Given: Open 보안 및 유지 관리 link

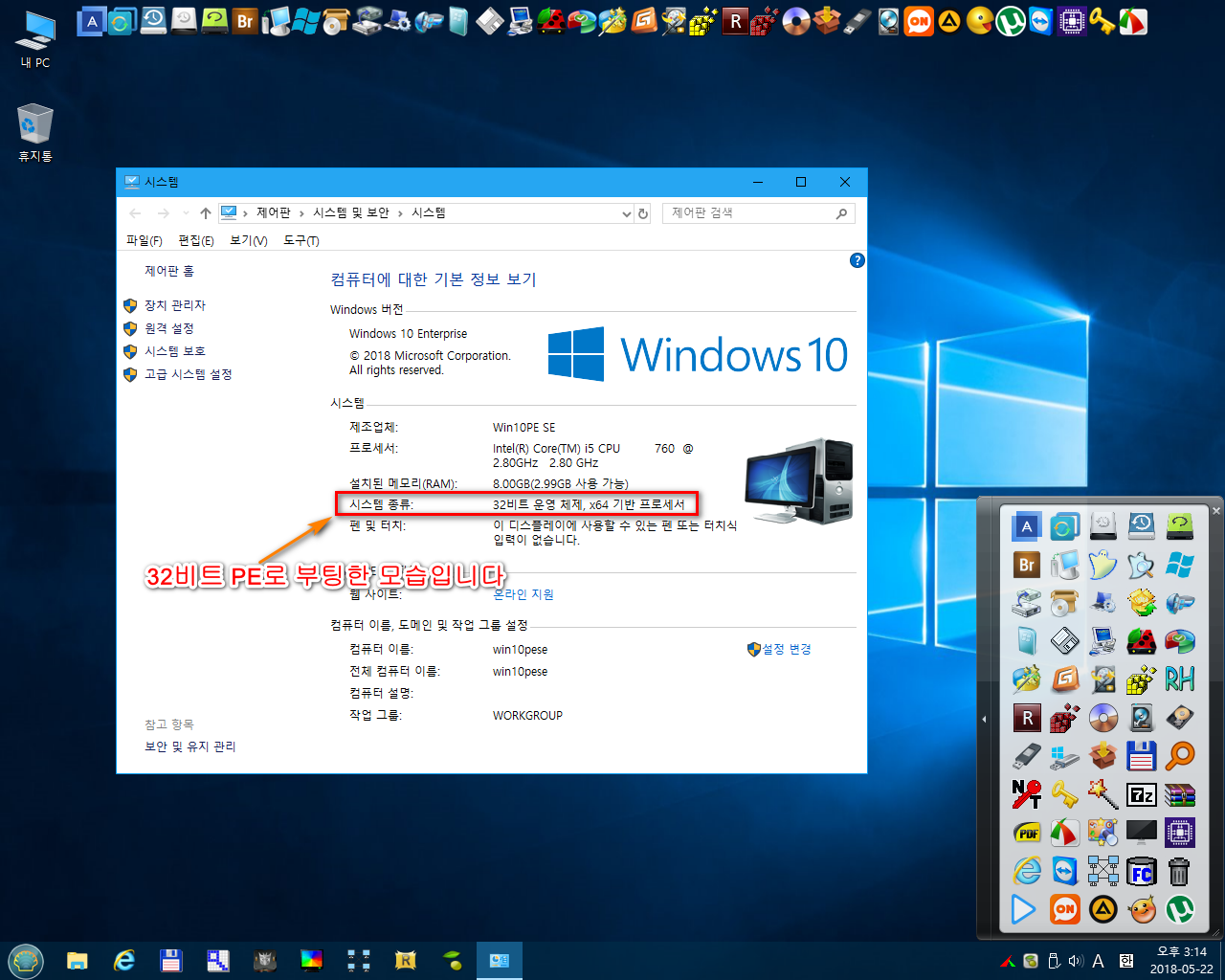Looking at the screenshot, I should point(190,746).
